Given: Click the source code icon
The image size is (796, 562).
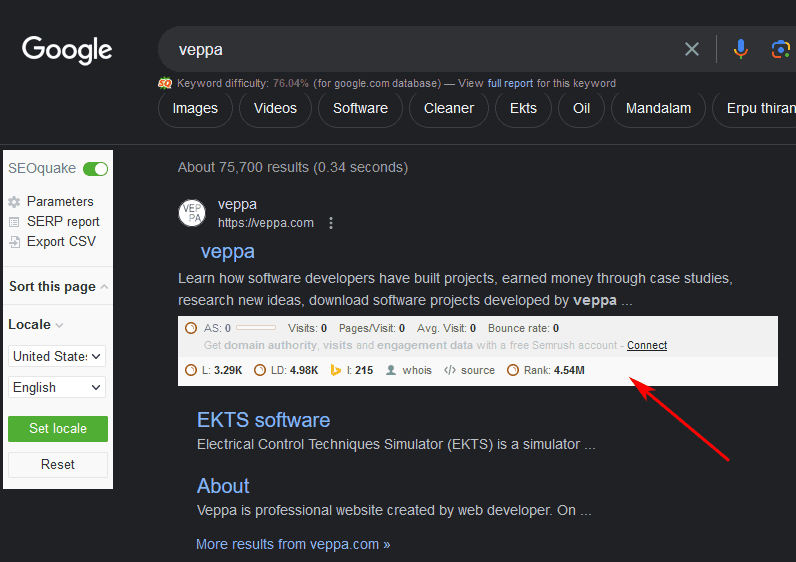Looking at the screenshot, I should coord(450,370).
